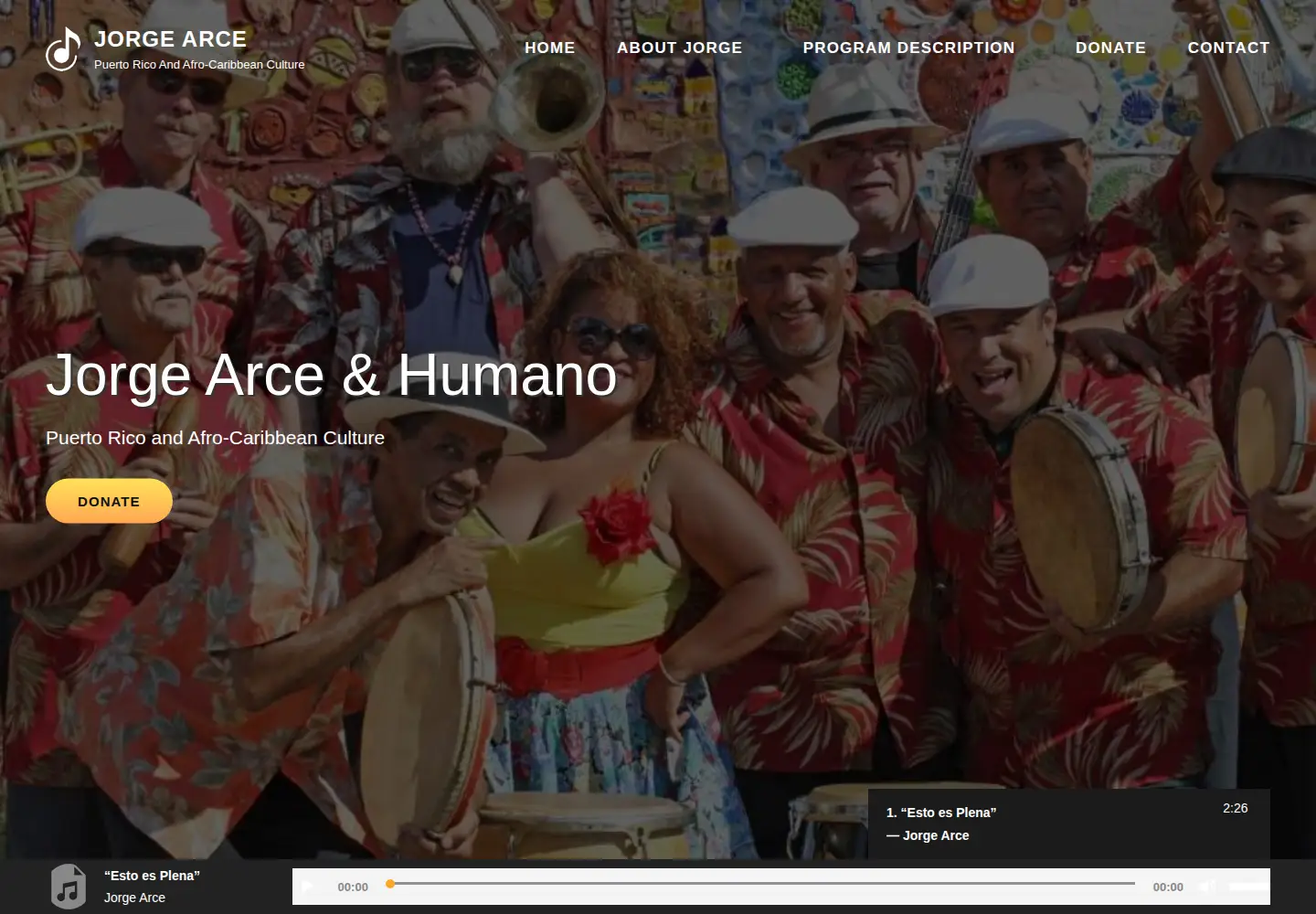Screen dimensions: 1316x914
Task: Open the About Jorge page
Action: (x=680, y=48)
